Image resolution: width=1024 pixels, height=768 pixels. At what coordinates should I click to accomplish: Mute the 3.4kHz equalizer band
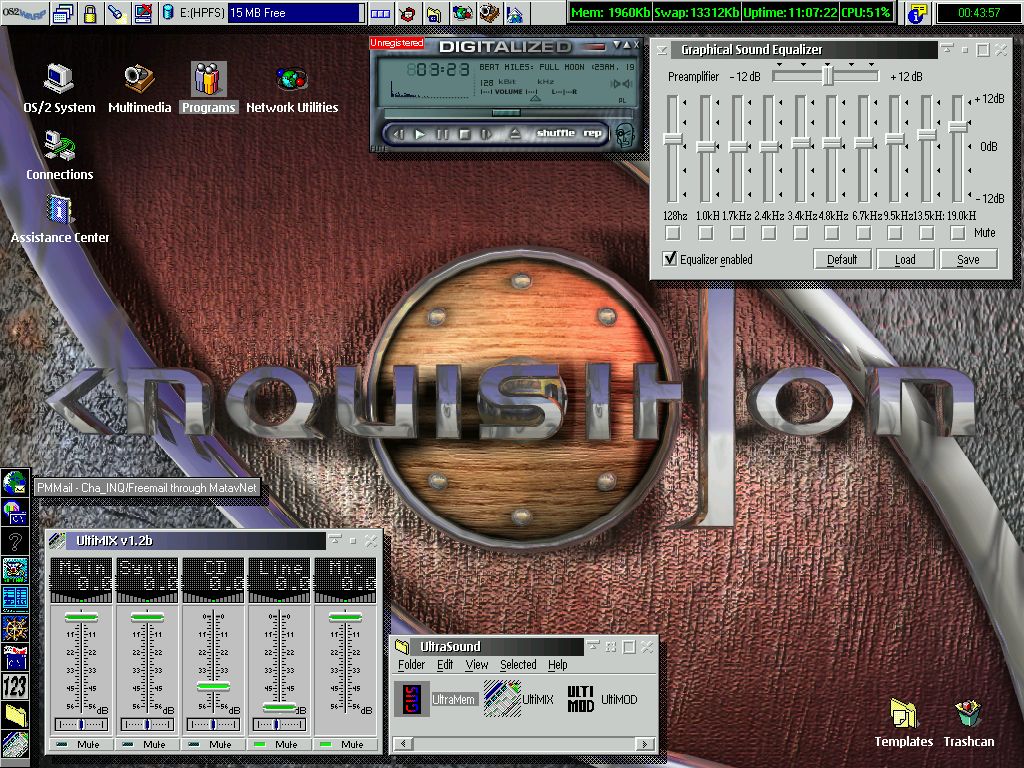click(x=801, y=232)
